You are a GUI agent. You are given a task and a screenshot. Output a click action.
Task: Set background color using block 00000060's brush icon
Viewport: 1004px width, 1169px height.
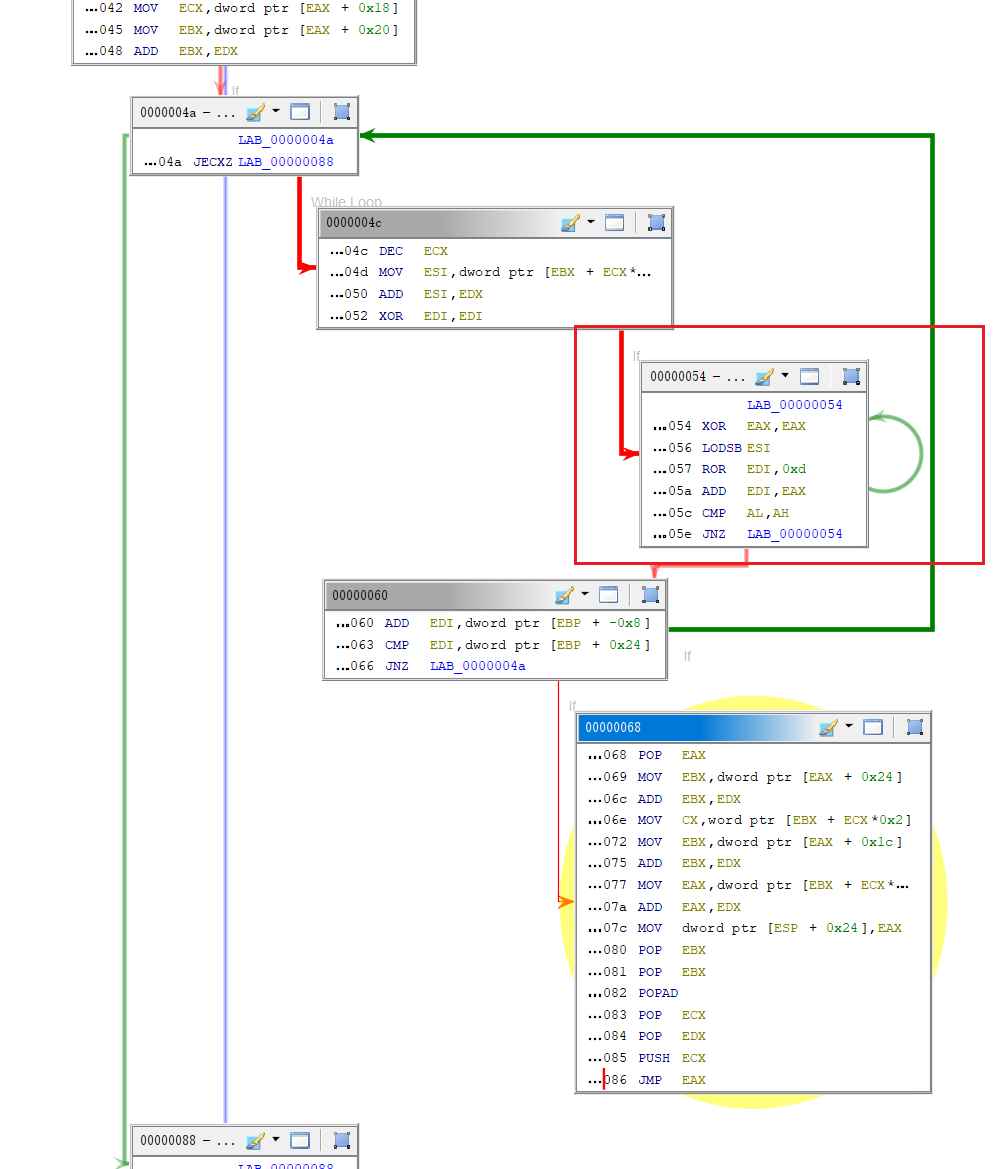(565, 595)
